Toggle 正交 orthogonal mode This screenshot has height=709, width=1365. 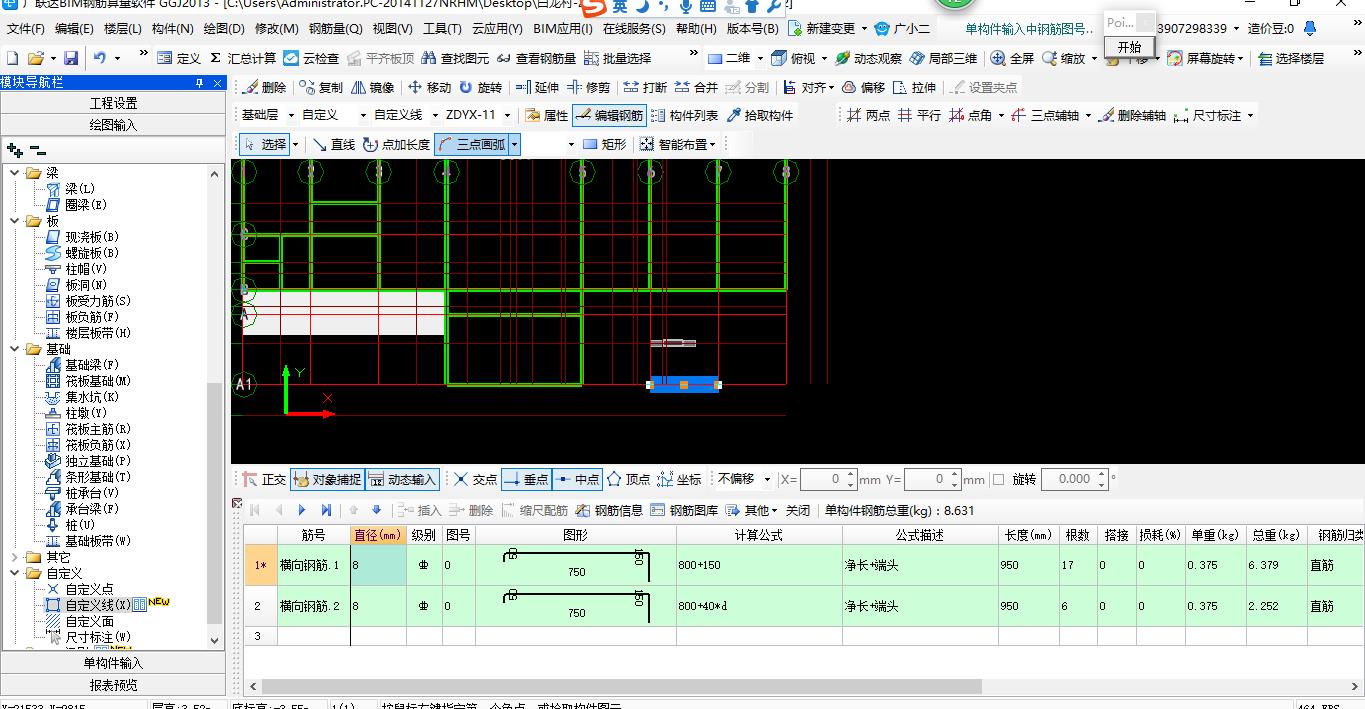[264, 480]
